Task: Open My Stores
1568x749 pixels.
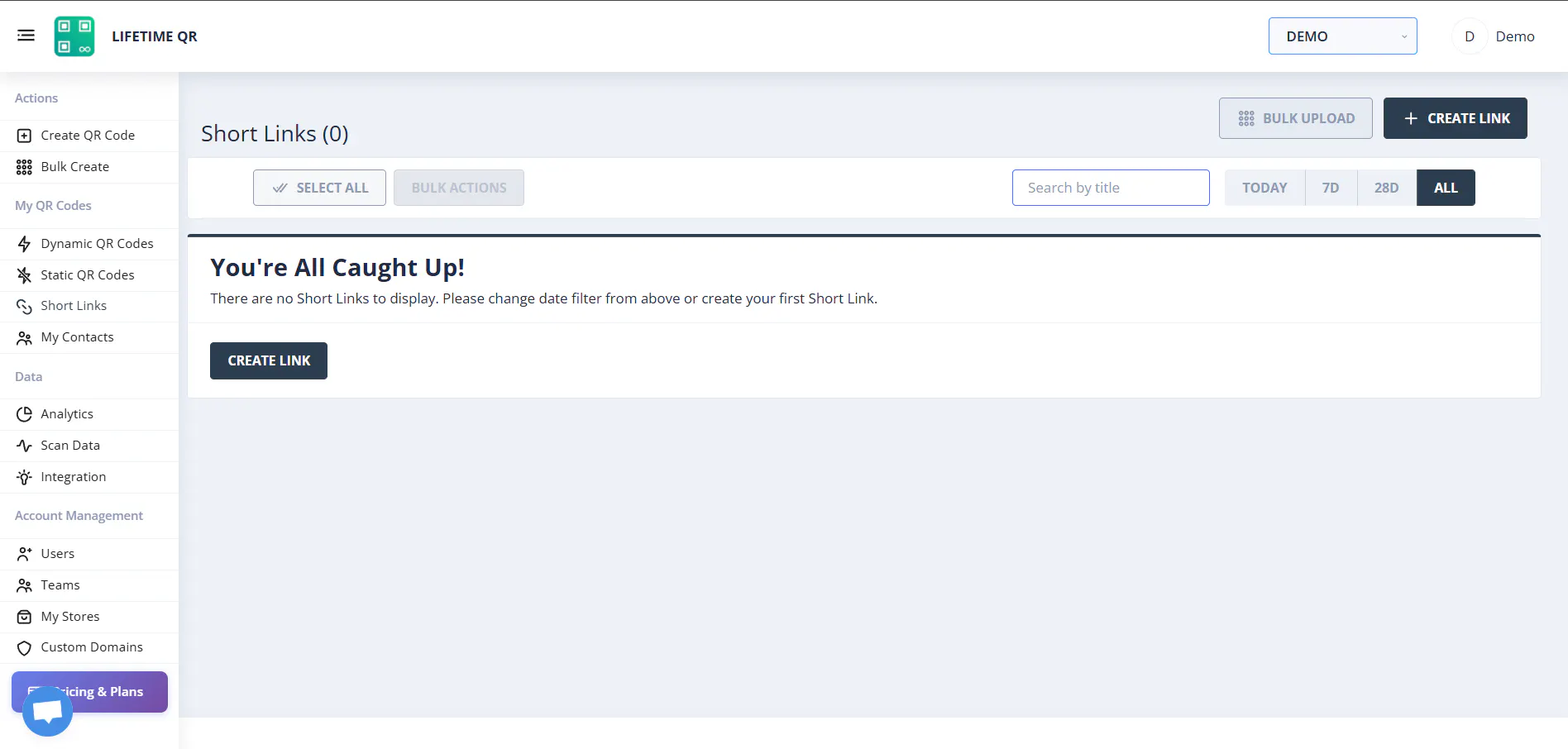Action: [x=89, y=617]
